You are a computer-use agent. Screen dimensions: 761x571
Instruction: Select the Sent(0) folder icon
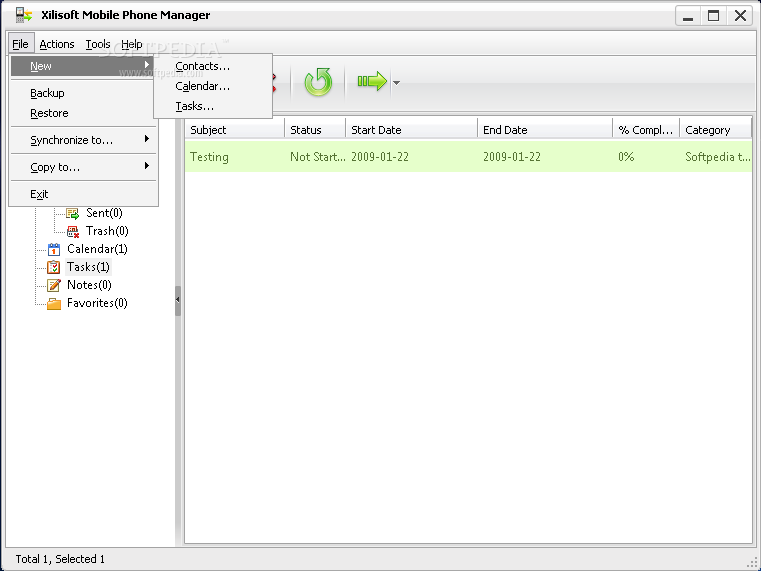click(73, 213)
